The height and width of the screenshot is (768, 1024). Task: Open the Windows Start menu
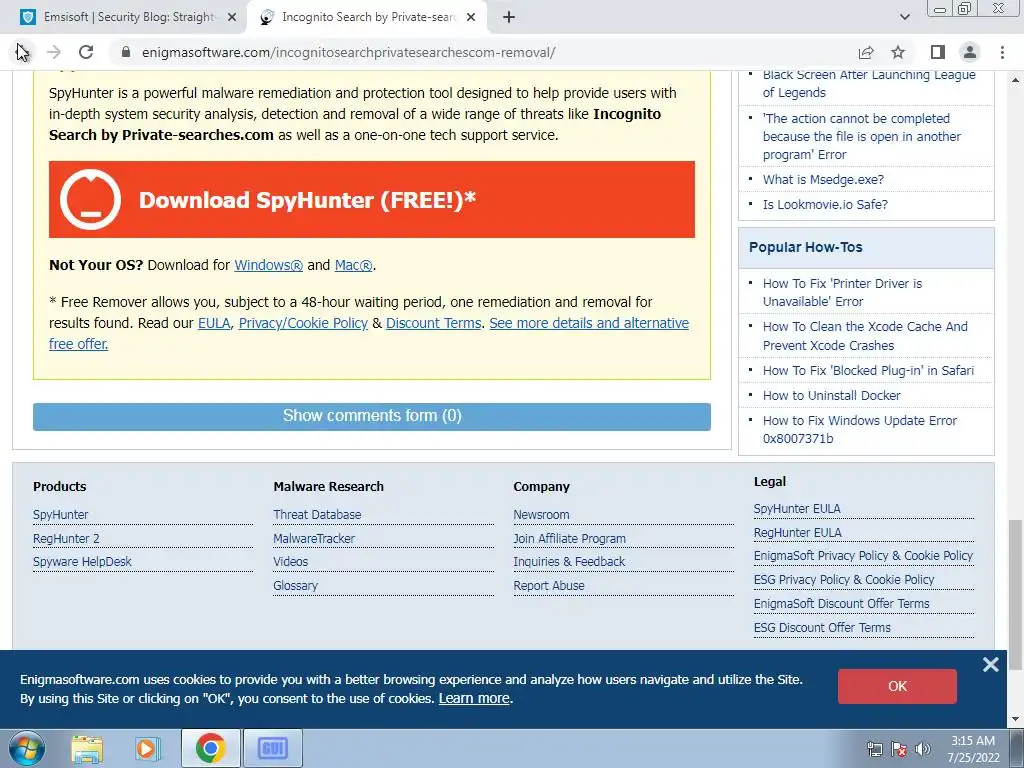tap(27, 748)
